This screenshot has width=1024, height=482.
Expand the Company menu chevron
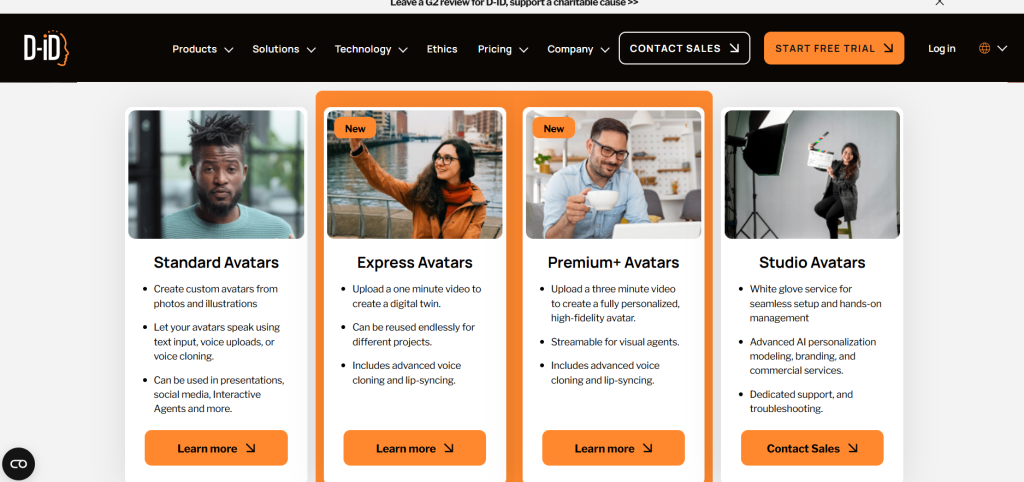[605, 50]
